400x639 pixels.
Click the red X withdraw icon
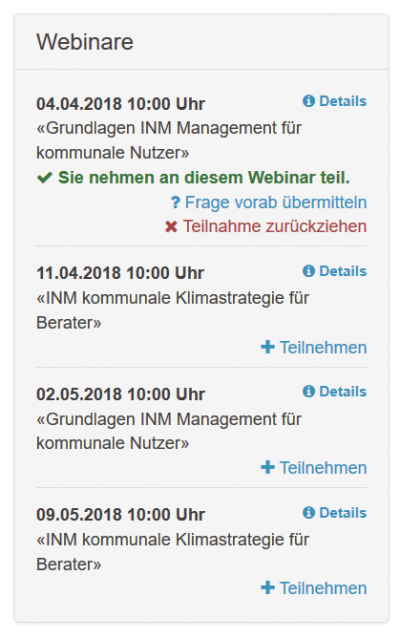(x=171, y=227)
